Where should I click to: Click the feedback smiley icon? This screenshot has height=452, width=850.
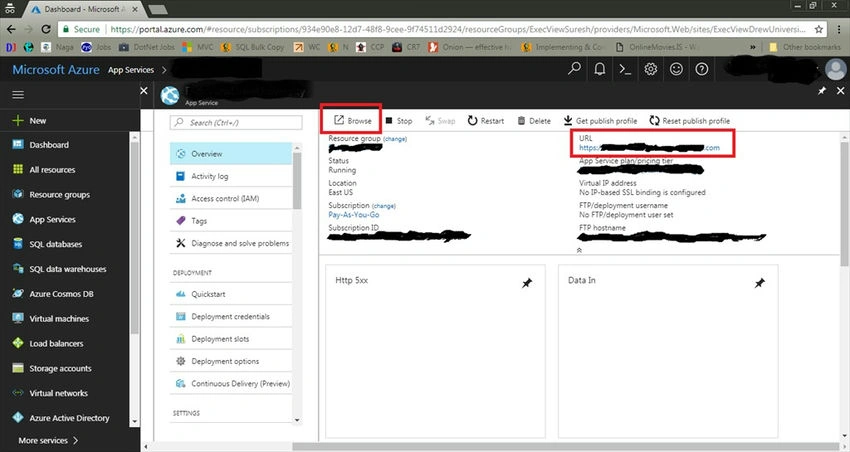[x=676, y=69]
